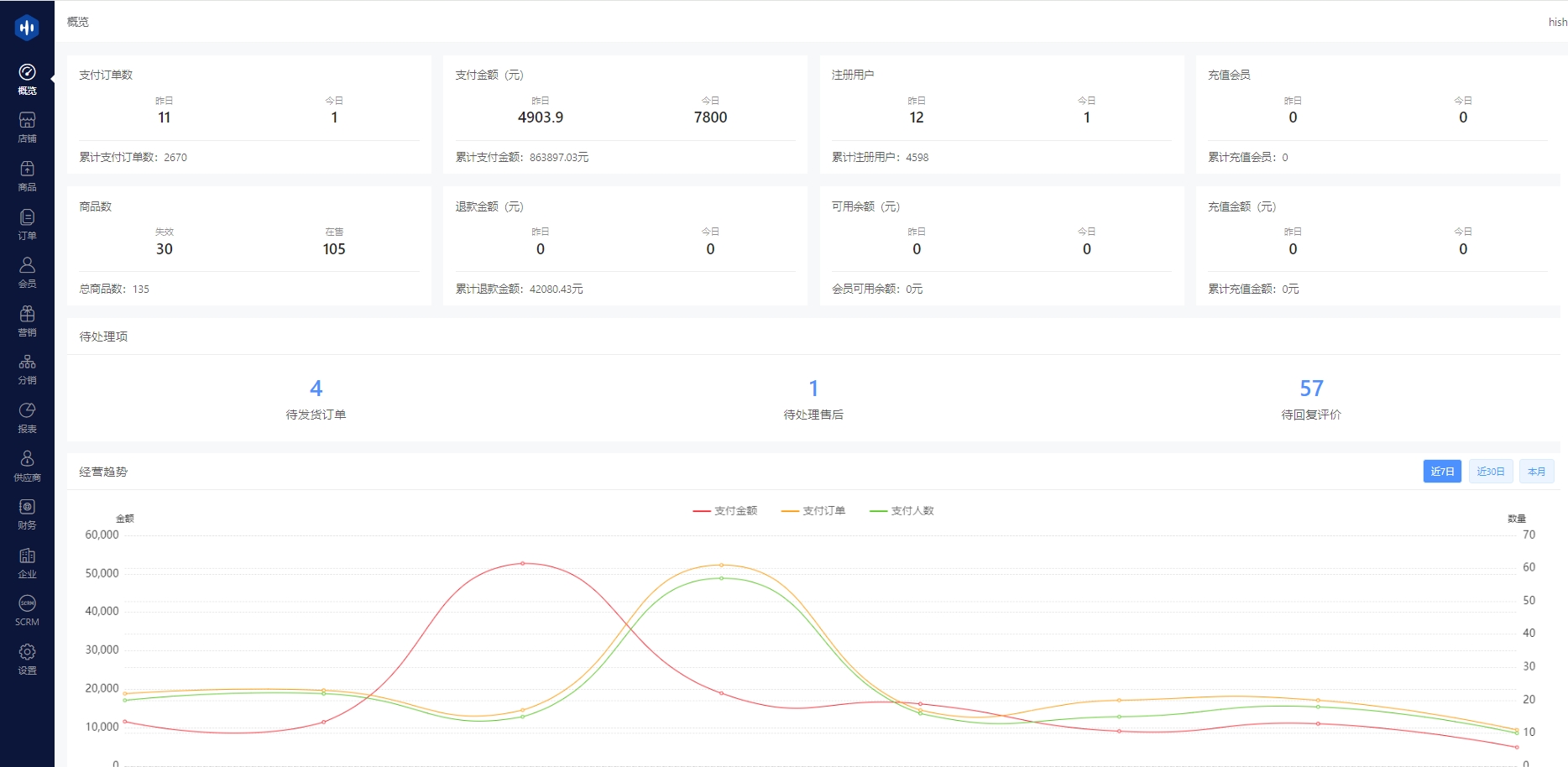Image resolution: width=1568 pixels, height=767 pixels.
Task: Toggle the 支付订单 legend series
Action: tap(813, 510)
